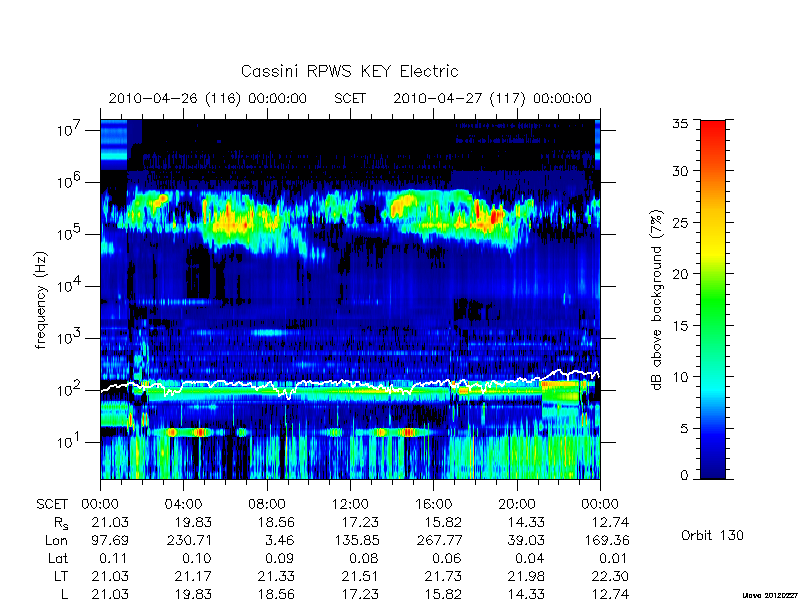
Task: Click the 10^6 frequency tick label
Action: tap(69, 181)
